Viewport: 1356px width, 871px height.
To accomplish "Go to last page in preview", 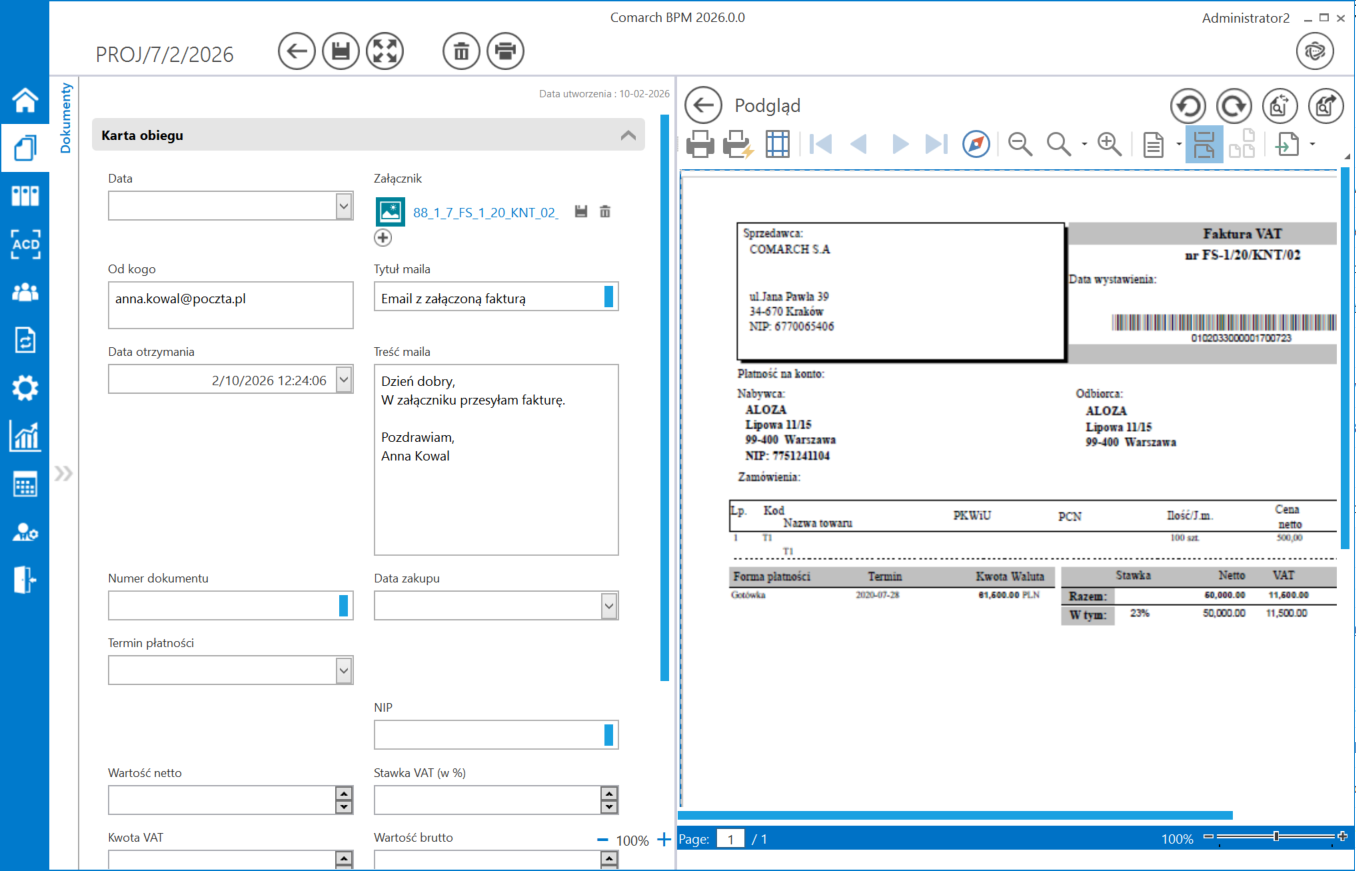I will pos(936,145).
